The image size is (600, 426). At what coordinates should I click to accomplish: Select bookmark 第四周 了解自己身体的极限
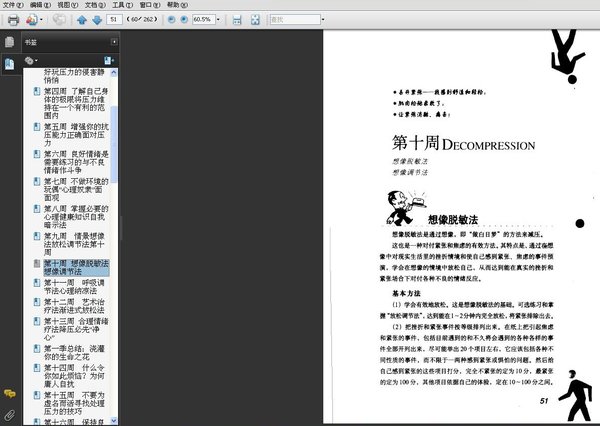click(x=76, y=103)
